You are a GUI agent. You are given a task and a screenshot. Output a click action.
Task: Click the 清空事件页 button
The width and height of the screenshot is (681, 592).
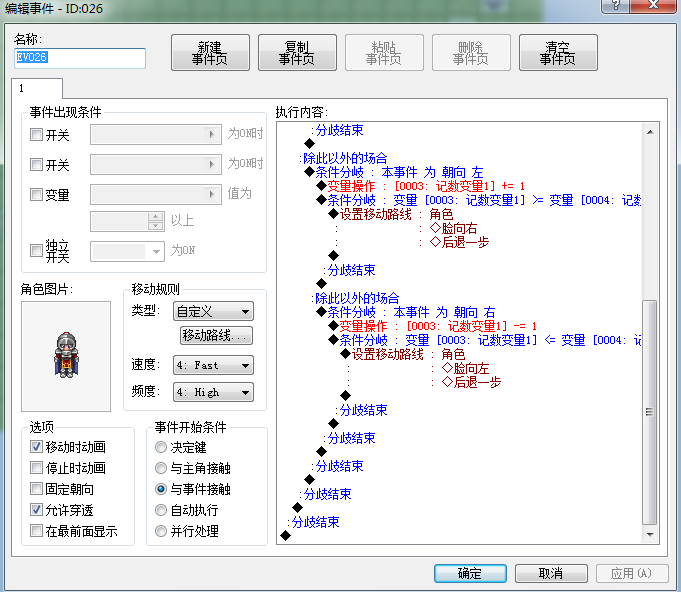[558, 53]
